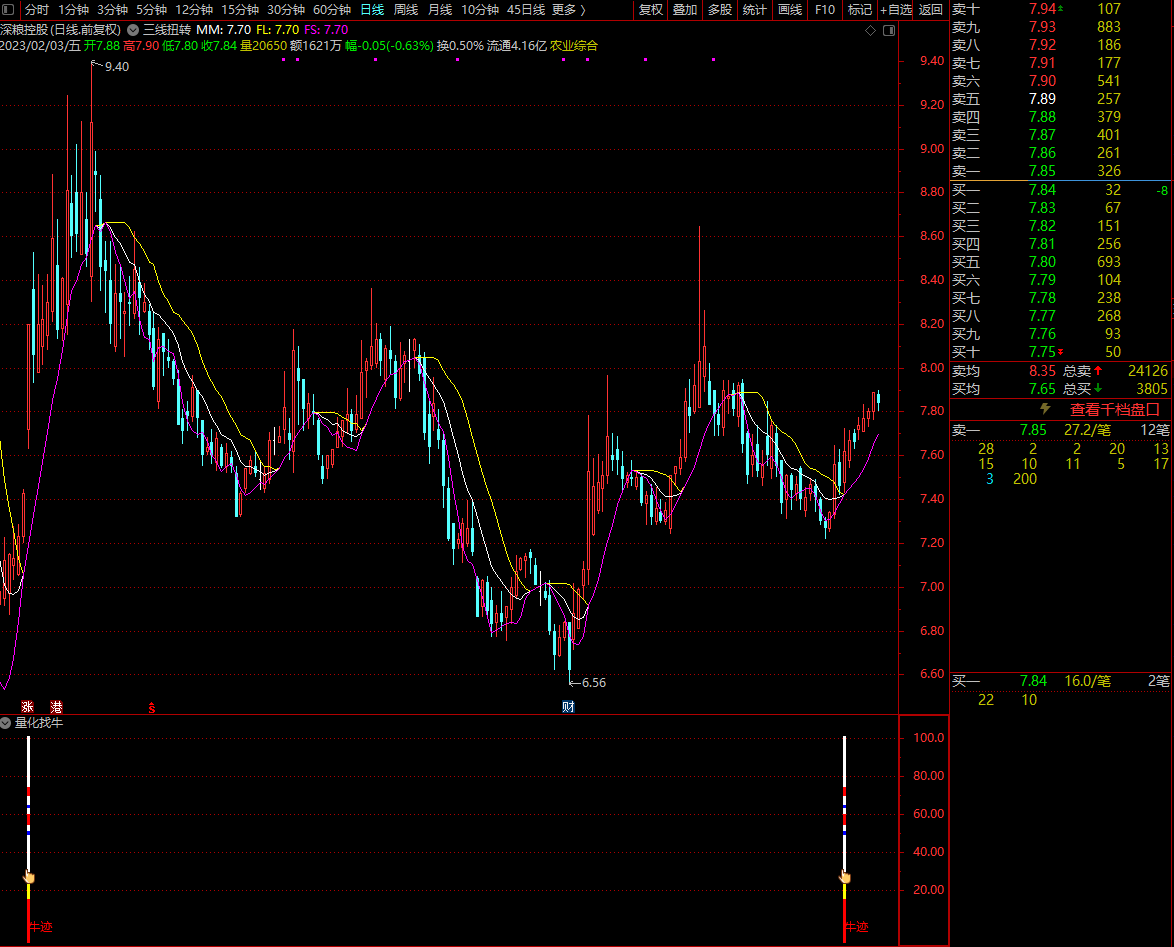The height and width of the screenshot is (947, 1174).
Task: Click the left pointing-hand signal in 量化找牛
Action: 28,877
